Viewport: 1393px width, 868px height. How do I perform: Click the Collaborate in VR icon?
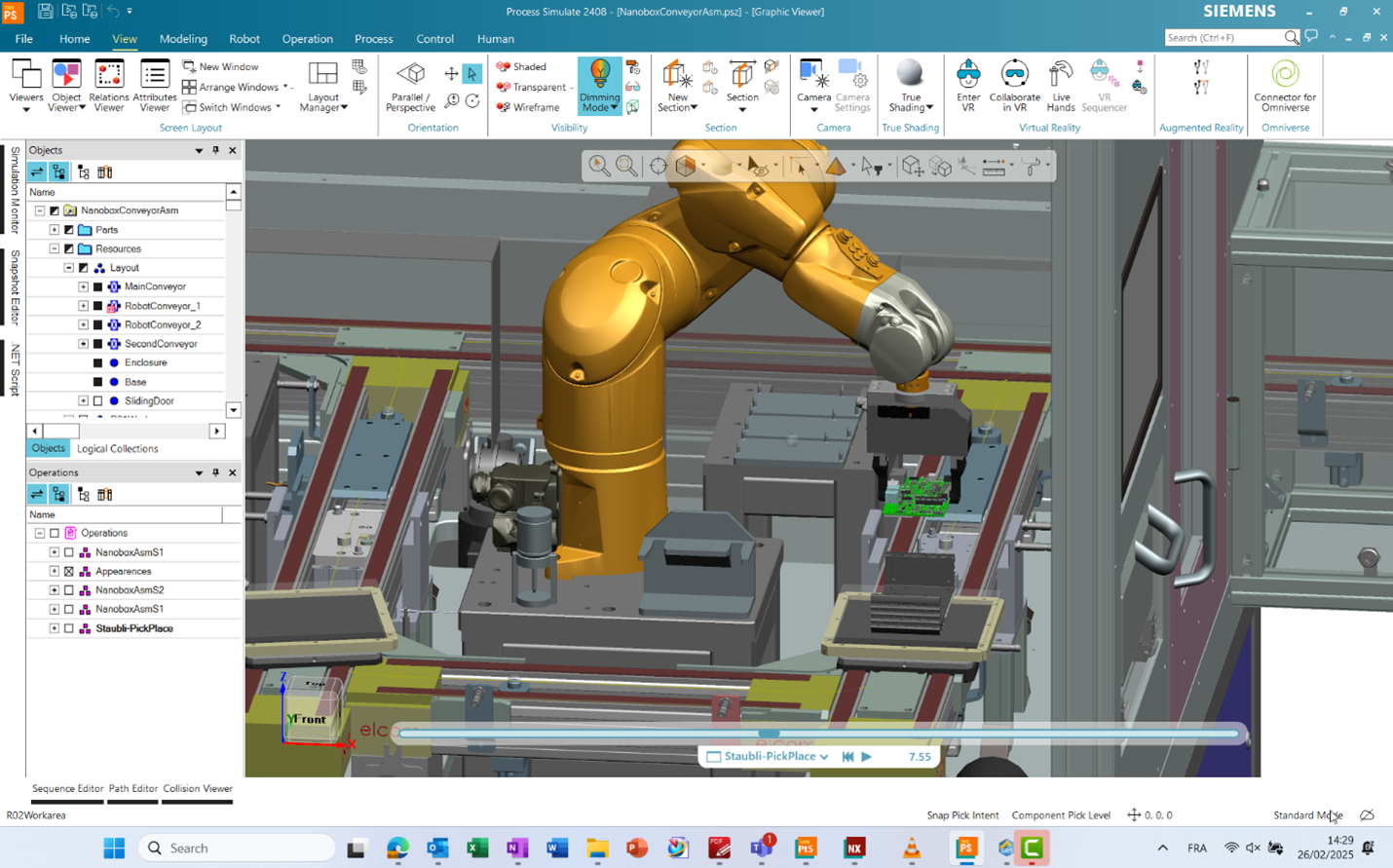click(1014, 85)
